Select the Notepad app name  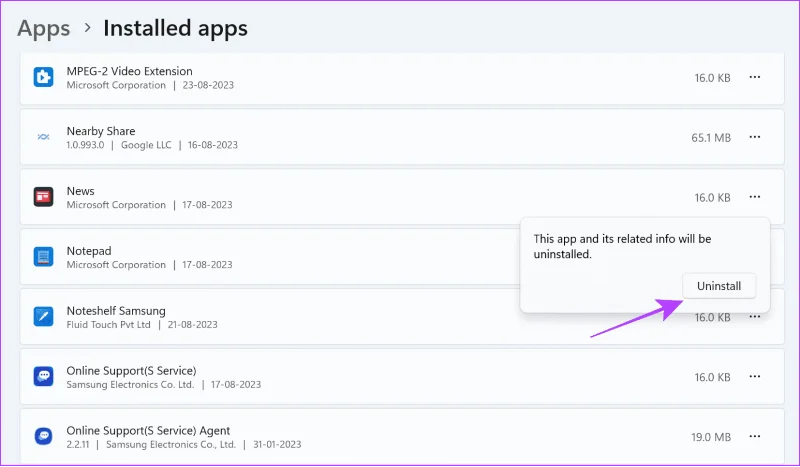[89, 251]
